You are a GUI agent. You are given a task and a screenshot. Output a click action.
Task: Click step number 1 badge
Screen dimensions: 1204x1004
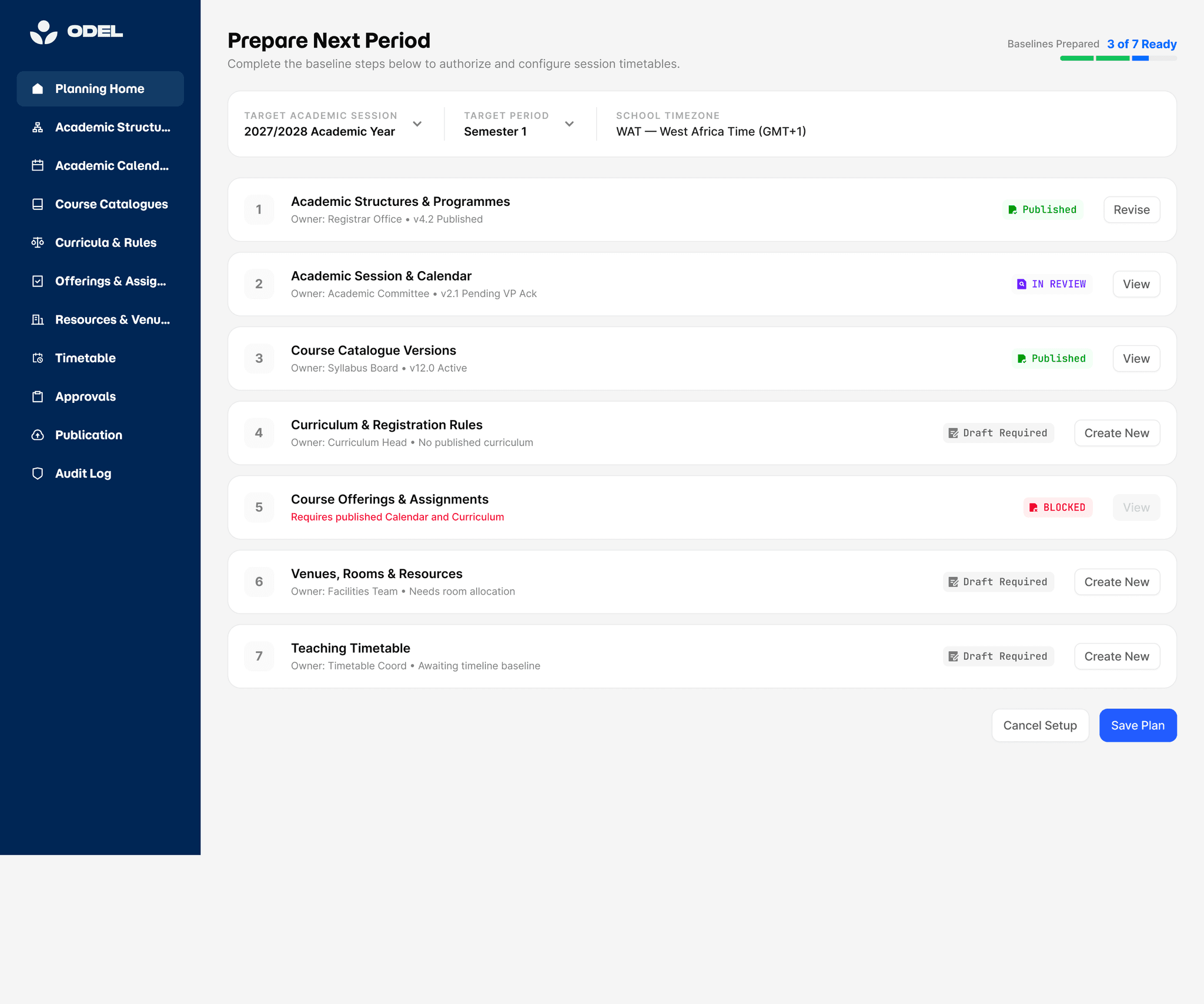click(x=259, y=210)
